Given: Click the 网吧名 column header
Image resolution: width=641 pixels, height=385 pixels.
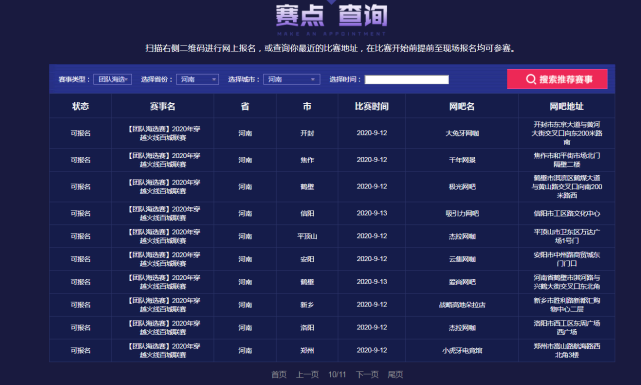Looking at the screenshot, I should (462, 106).
